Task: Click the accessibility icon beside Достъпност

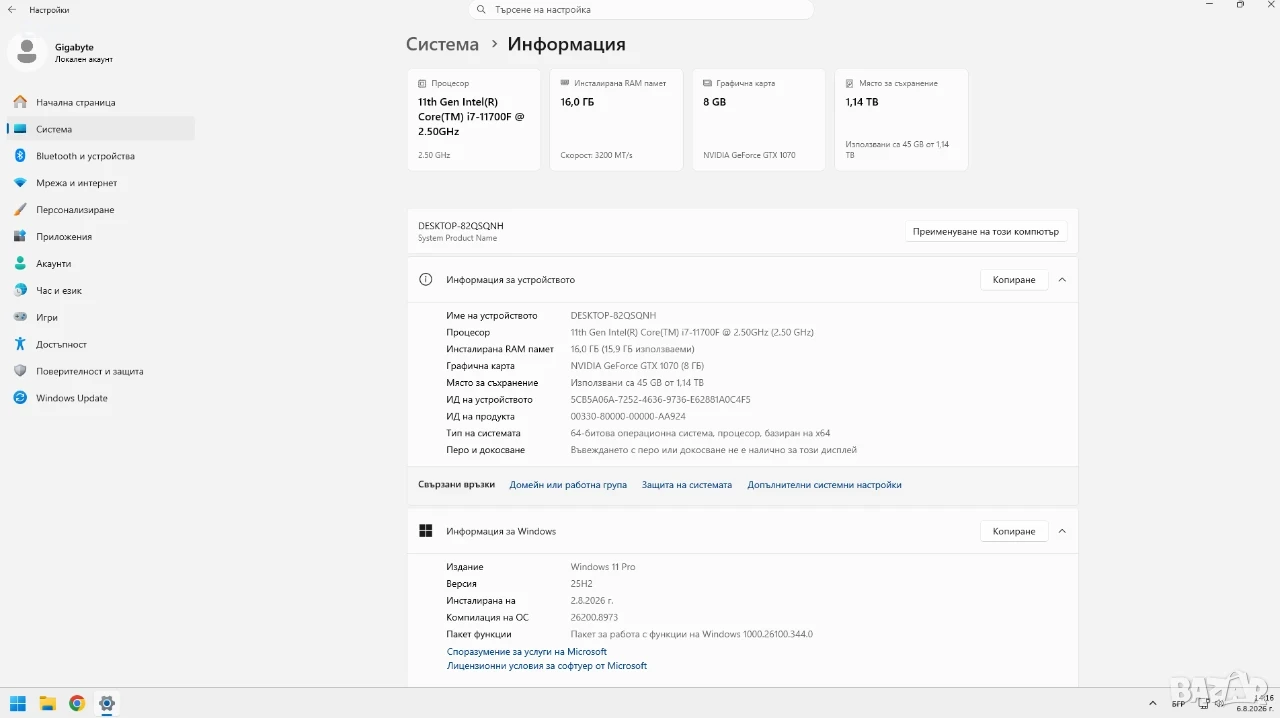Action: point(20,344)
